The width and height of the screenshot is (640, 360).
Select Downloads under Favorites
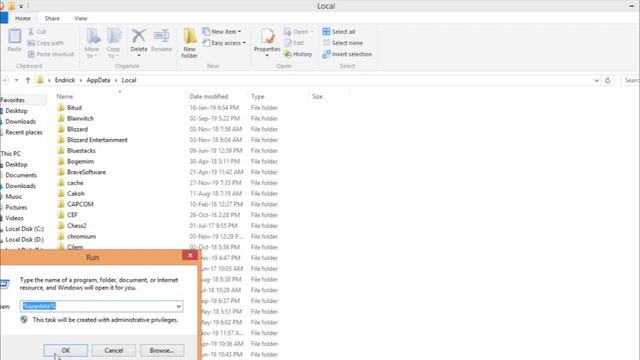pos(20,121)
